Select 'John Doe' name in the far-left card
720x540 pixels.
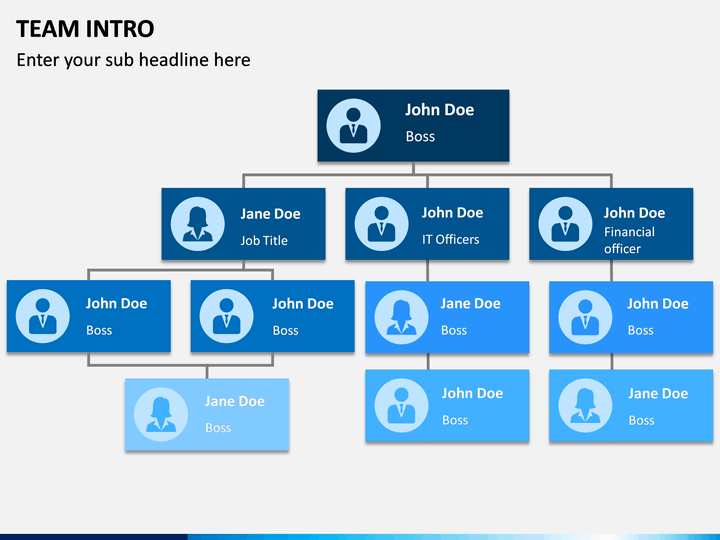pyautogui.click(x=116, y=303)
